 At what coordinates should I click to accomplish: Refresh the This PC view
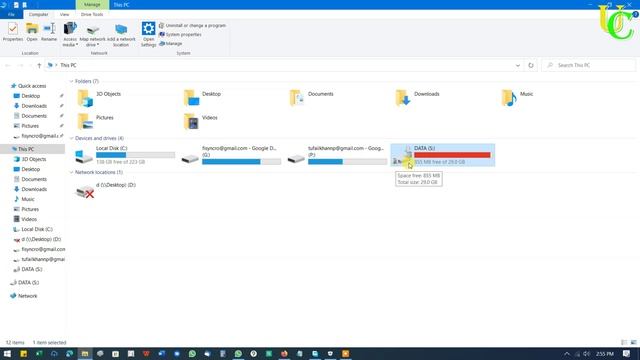click(531, 65)
